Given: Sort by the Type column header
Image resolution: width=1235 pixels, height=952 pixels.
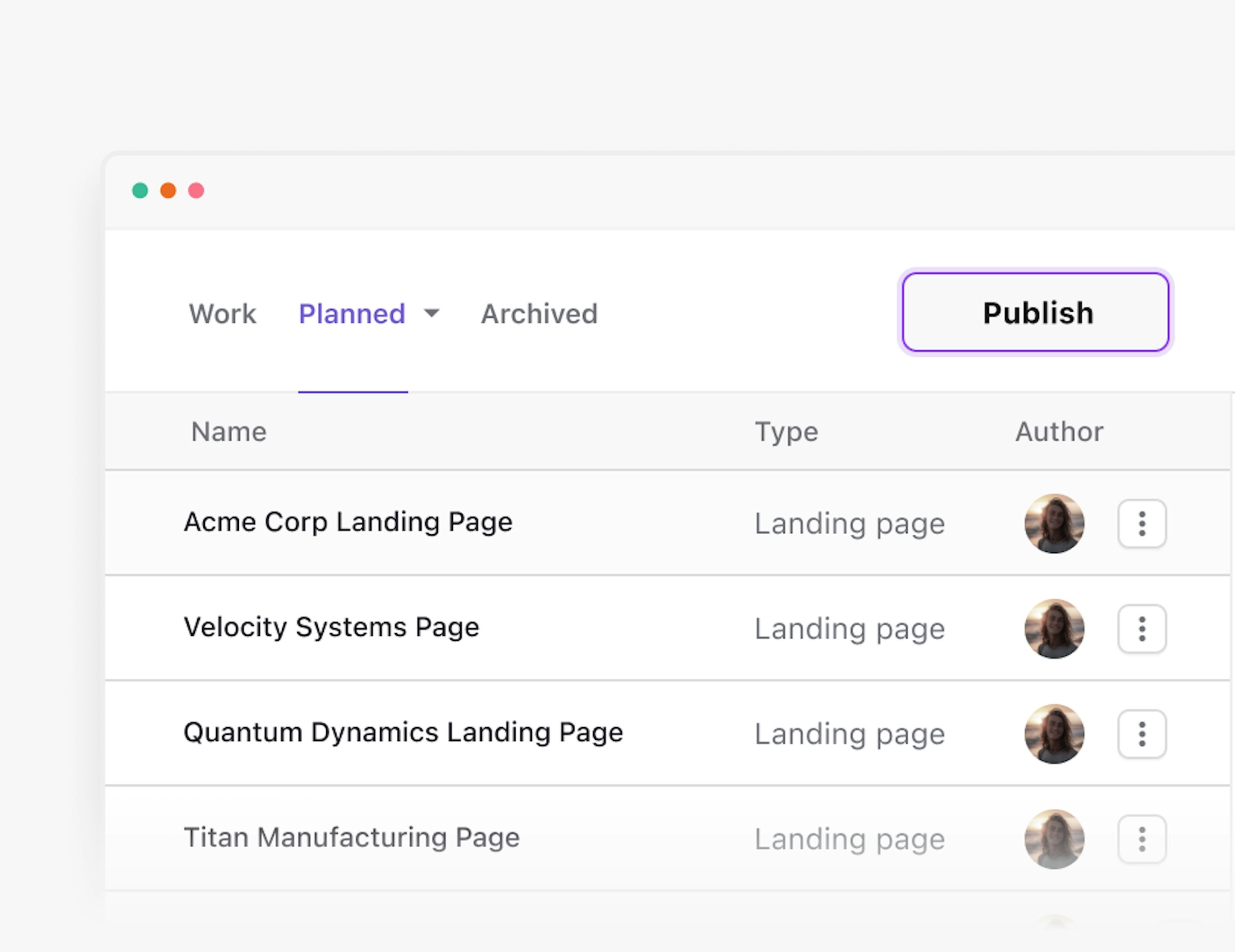Looking at the screenshot, I should (x=786, y=432).
